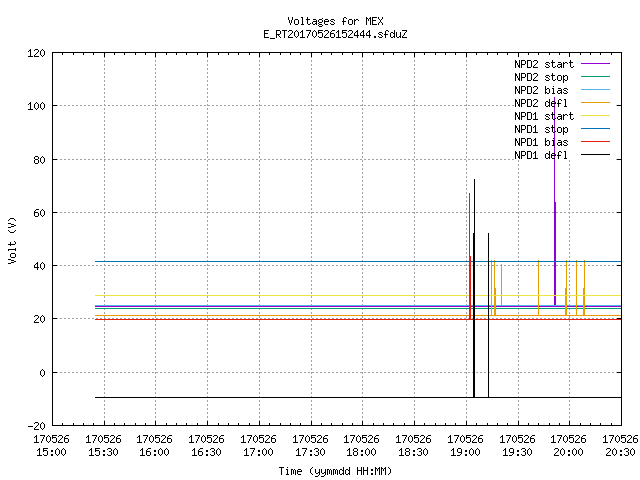This screenshot has height=480, width=640.
Task: Click the 'NPD2 stop' legend label
Action: point(541,77)
